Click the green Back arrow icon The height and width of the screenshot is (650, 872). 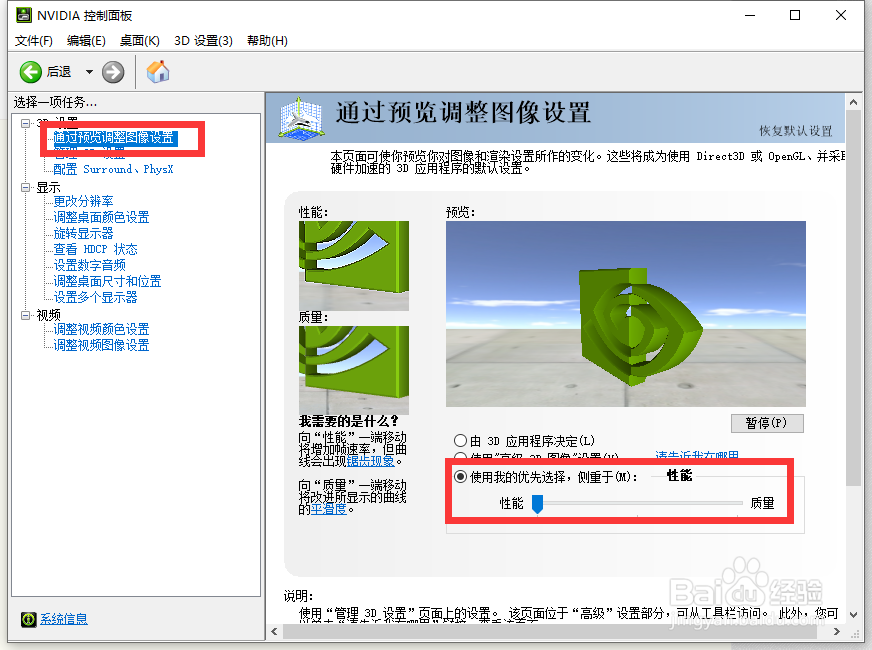(31, 72)
